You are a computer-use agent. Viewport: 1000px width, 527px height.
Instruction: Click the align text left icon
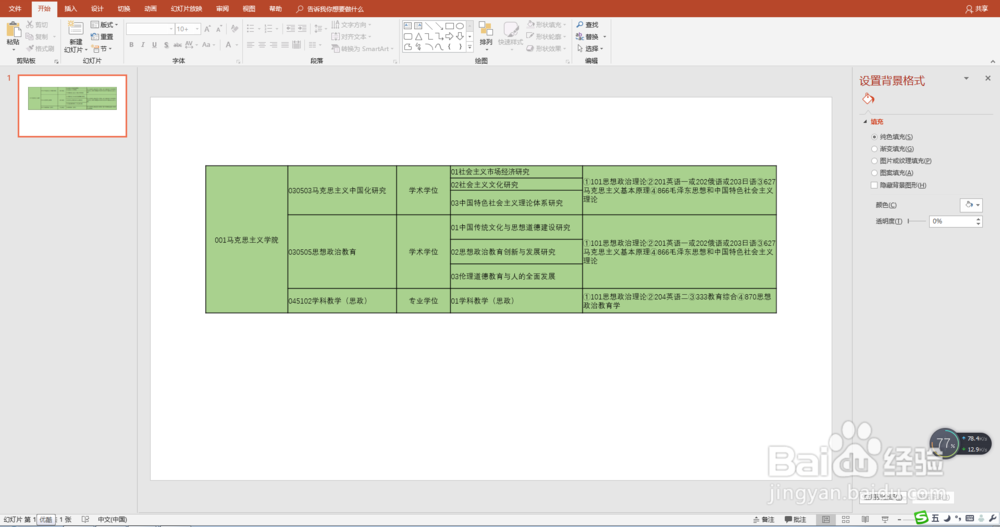pos(251,45)
